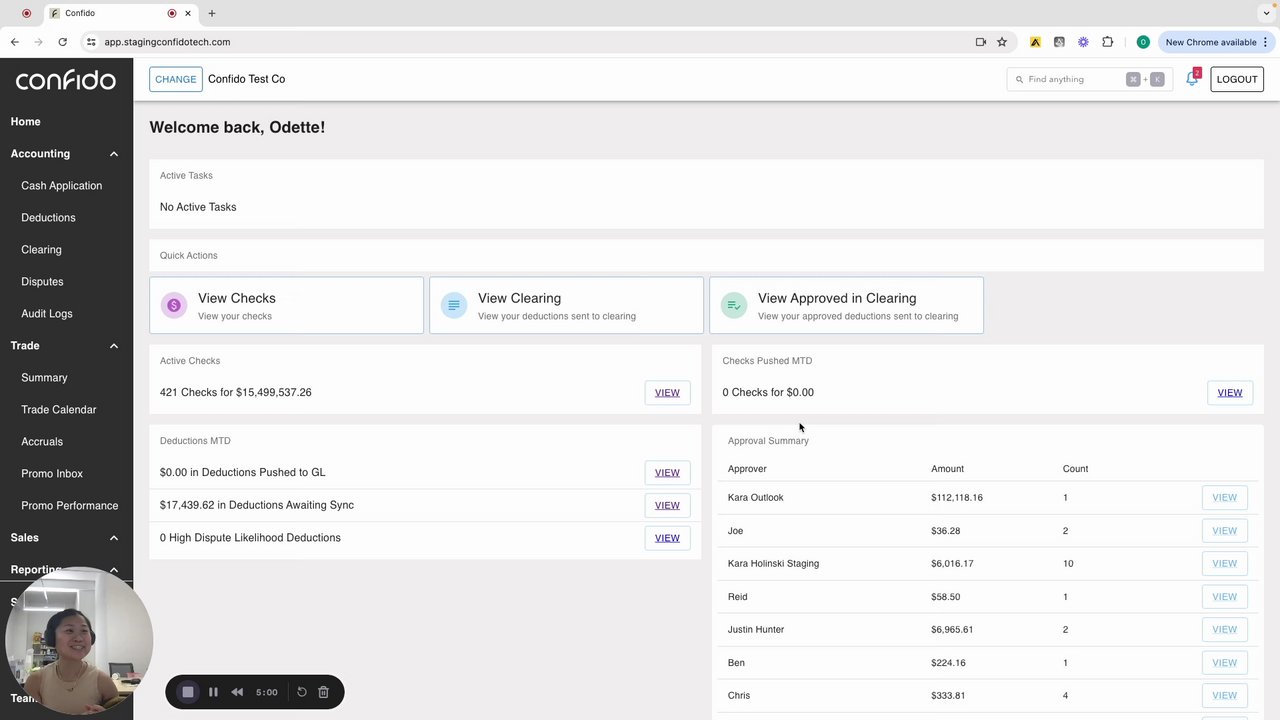The image size is (1280, 720).
Task: Open the Extensions puzzle-piece menu
Action: [1108, 42]
